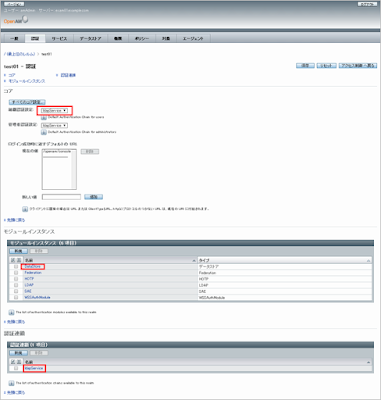Screen dimensions: 381x400
Task: Open the Services (サービス) tab
Action: 59,38
